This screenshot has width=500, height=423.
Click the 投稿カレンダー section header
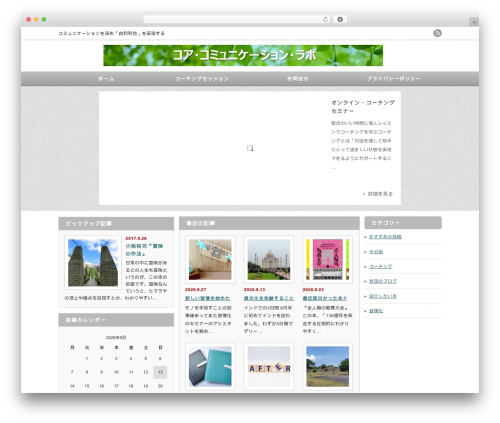pos(116,320)
